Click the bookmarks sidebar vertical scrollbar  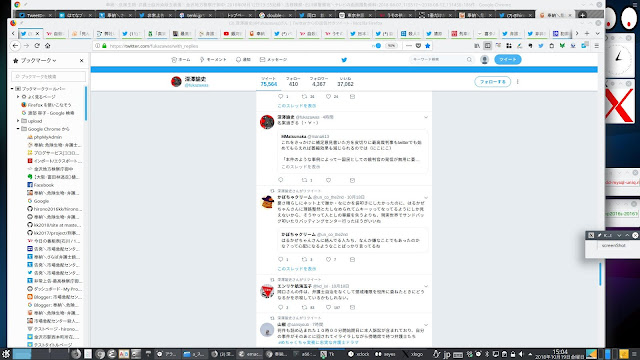(86, 103)
